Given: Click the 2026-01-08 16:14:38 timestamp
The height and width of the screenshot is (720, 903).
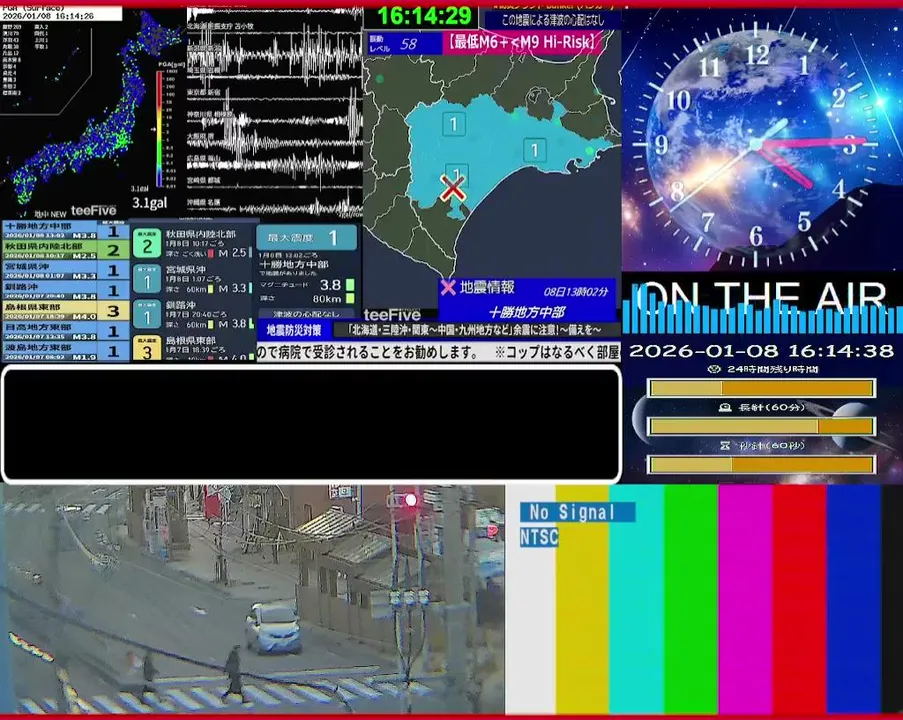Looking at the screenshot, I should click(761, 351).
